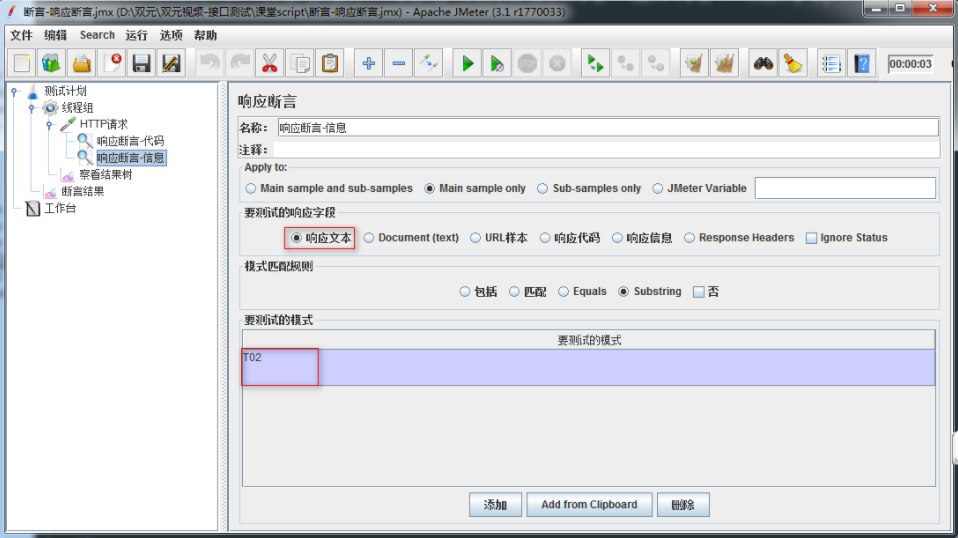
Task: Open the 编辑 menu
Action: pyautogui.click(x=56, y=35)
